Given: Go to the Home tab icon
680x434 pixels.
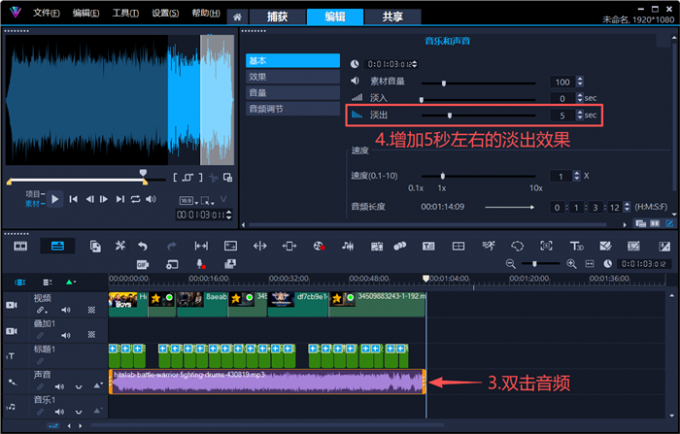Looking at the screenshot, I should tap(237, 17).
